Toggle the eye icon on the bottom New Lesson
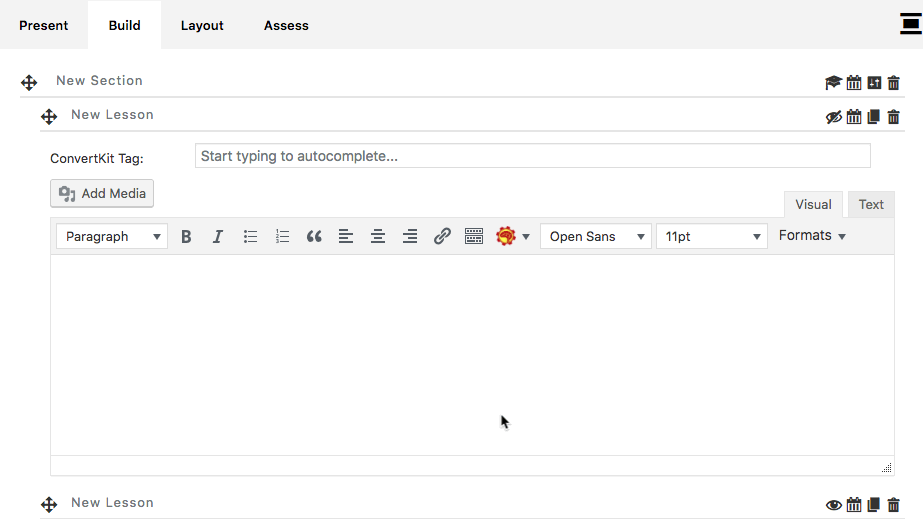Viewport: 923px width, 519px height. point(833,505)
